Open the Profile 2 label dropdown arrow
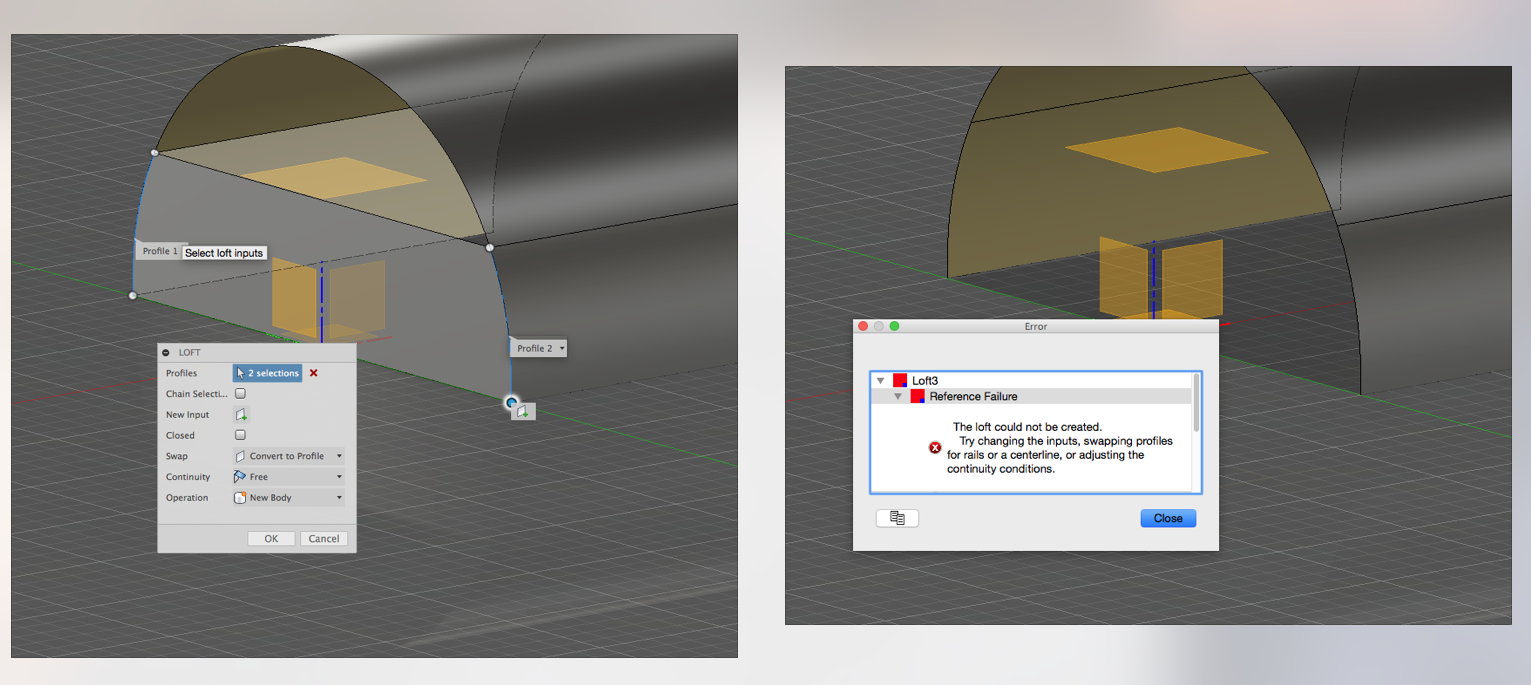This screenshot has height=685, width=1531. tap(562, 348)
